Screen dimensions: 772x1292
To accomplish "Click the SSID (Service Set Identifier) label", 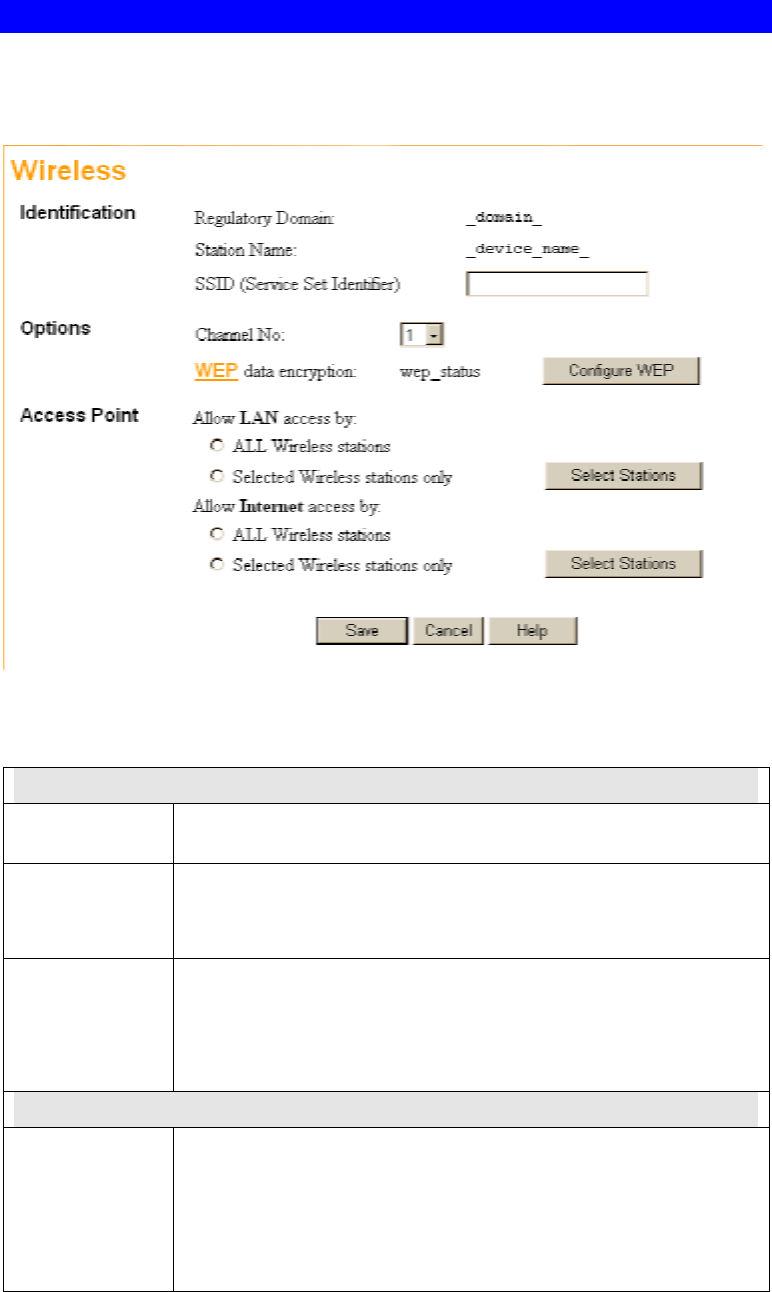I will click(297, 285).
